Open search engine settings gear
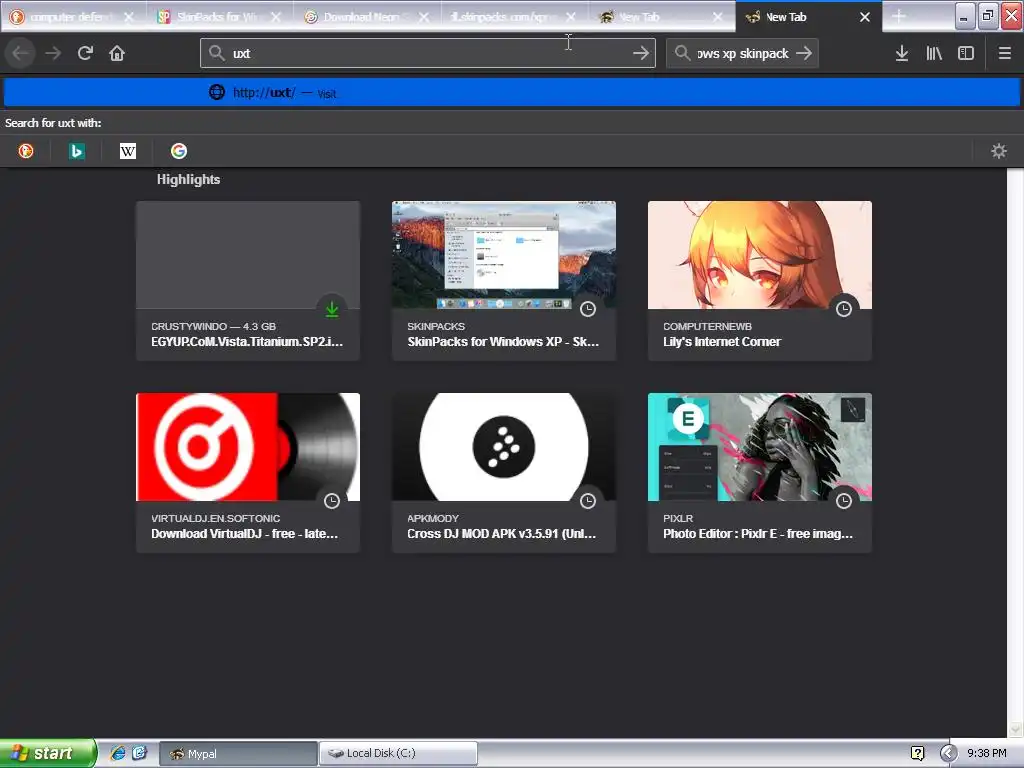Screen dimensions: 1024x768 pyautogui.click(x=999, y=152)
